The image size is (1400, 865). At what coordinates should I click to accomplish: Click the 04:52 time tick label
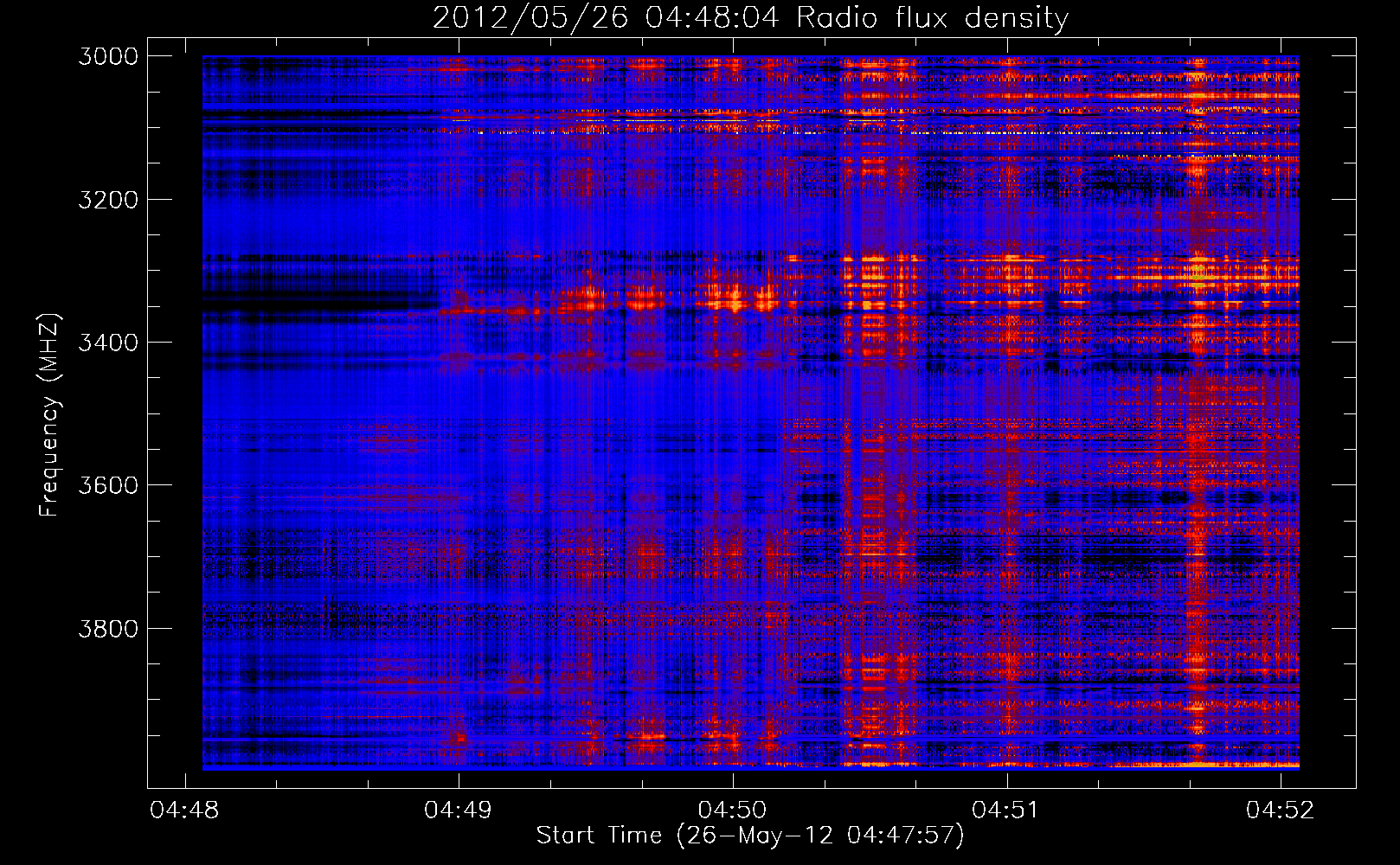click(x=1280, y=810)
